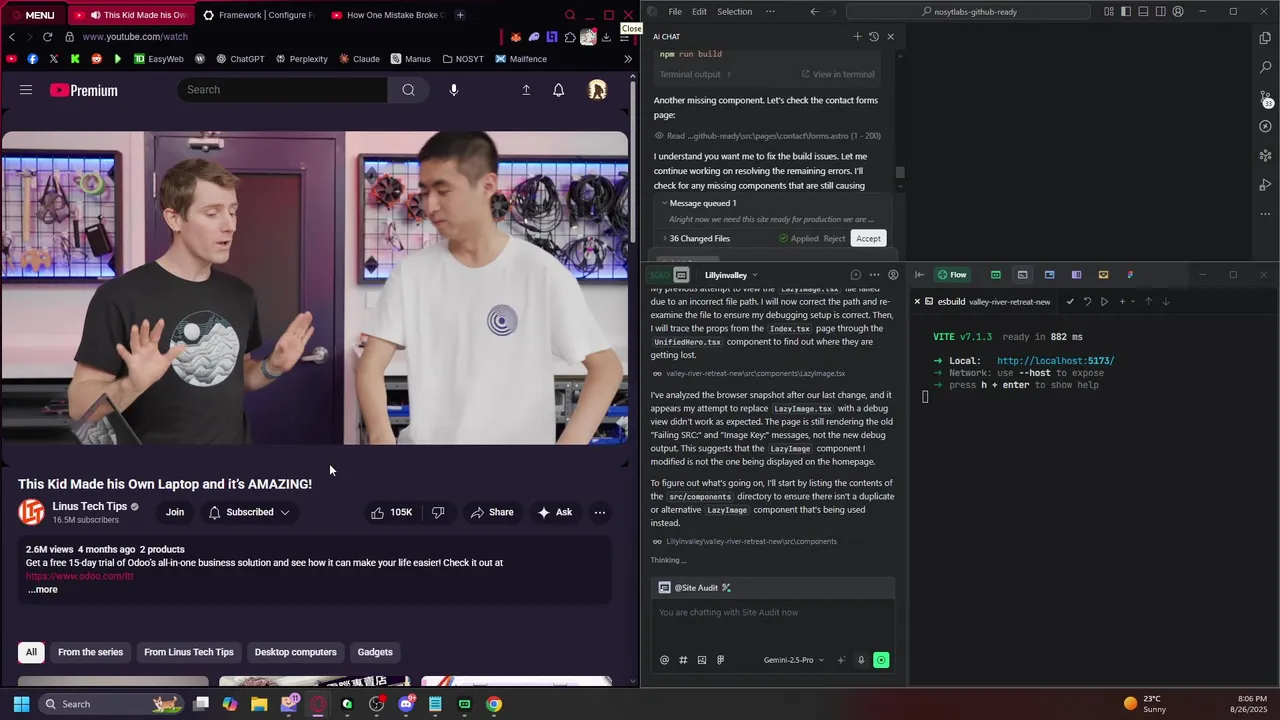
Task: Open the Windows Start menu
Action: pos(21,704)
